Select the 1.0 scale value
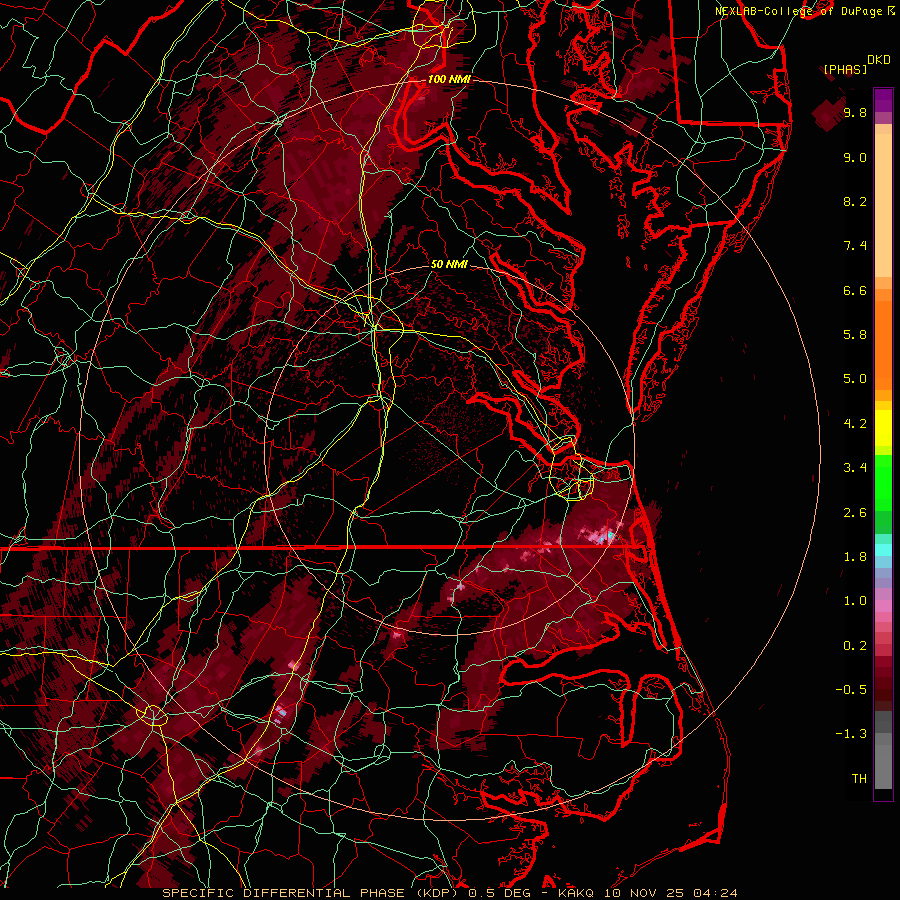Viewport: 900px width, 900px height. (855, 601)
